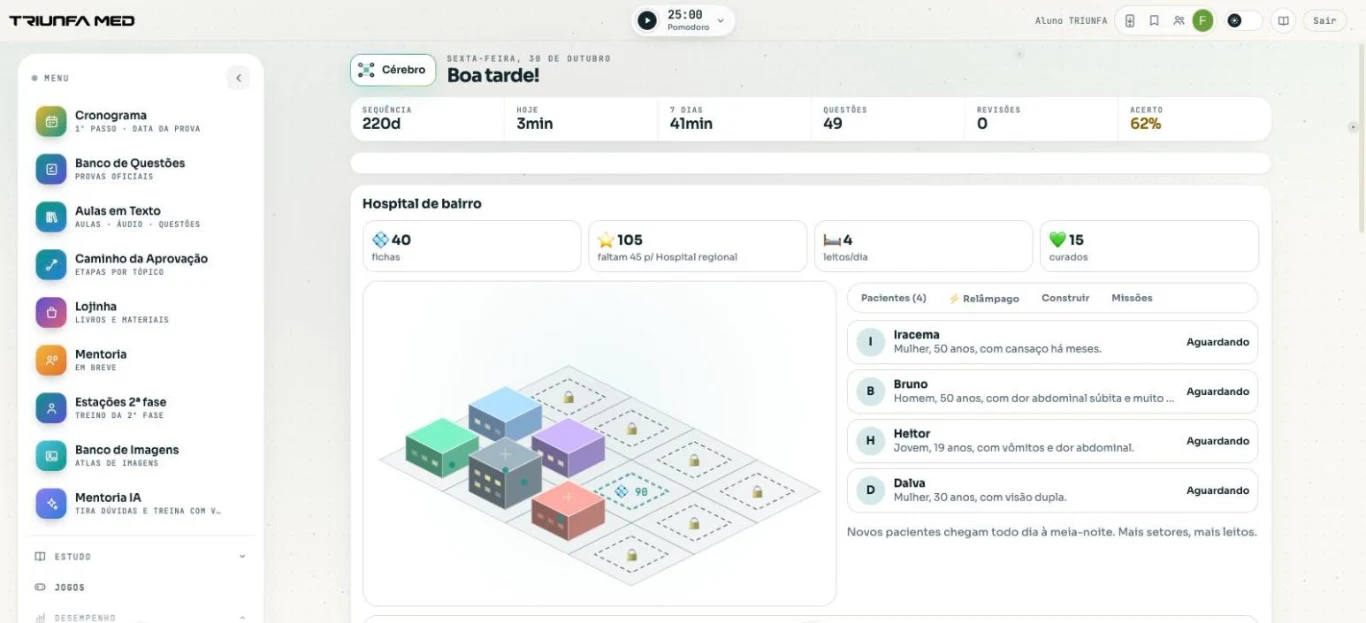Start the Pomodoro timer play button

pyautogui.click(x=648, y=20)
